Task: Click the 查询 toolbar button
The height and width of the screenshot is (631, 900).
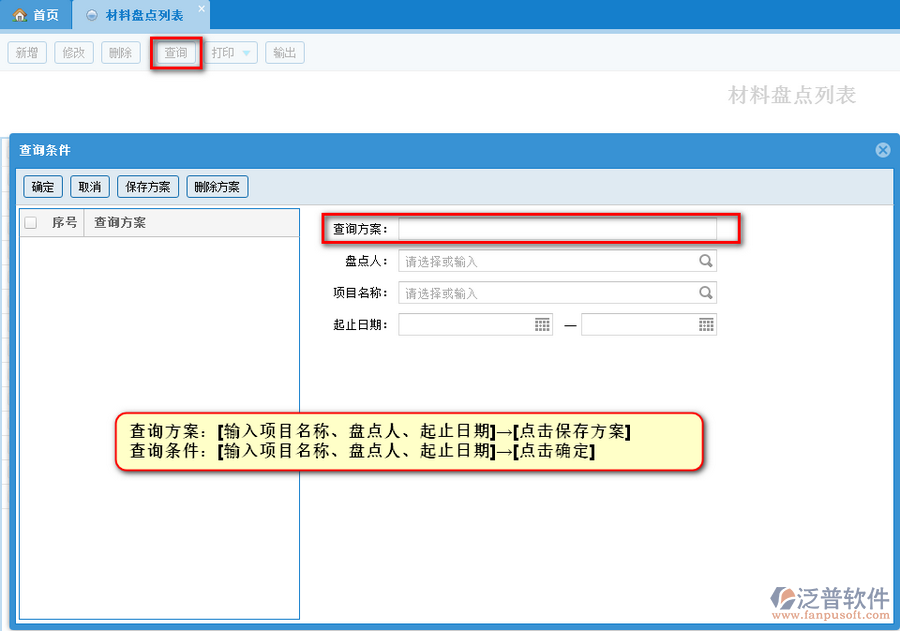Action: pyautogui.click(x=176, y=53)
